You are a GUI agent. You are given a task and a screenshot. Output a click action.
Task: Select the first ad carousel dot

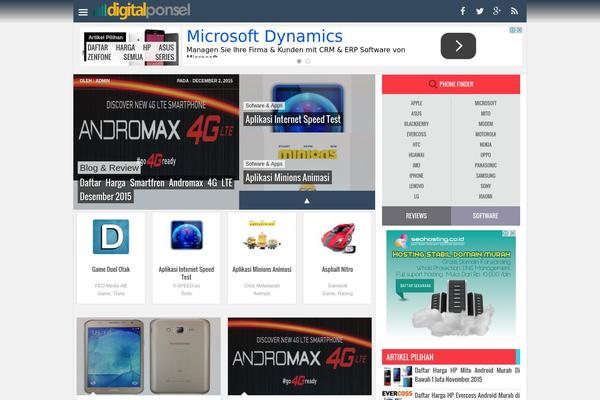299,61
